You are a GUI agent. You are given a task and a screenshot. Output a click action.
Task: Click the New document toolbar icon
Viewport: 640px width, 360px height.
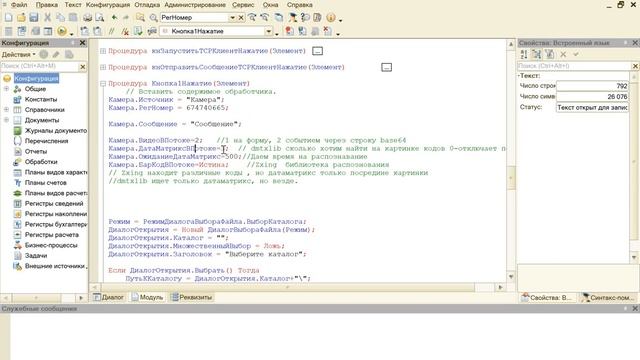coord(9,18)
